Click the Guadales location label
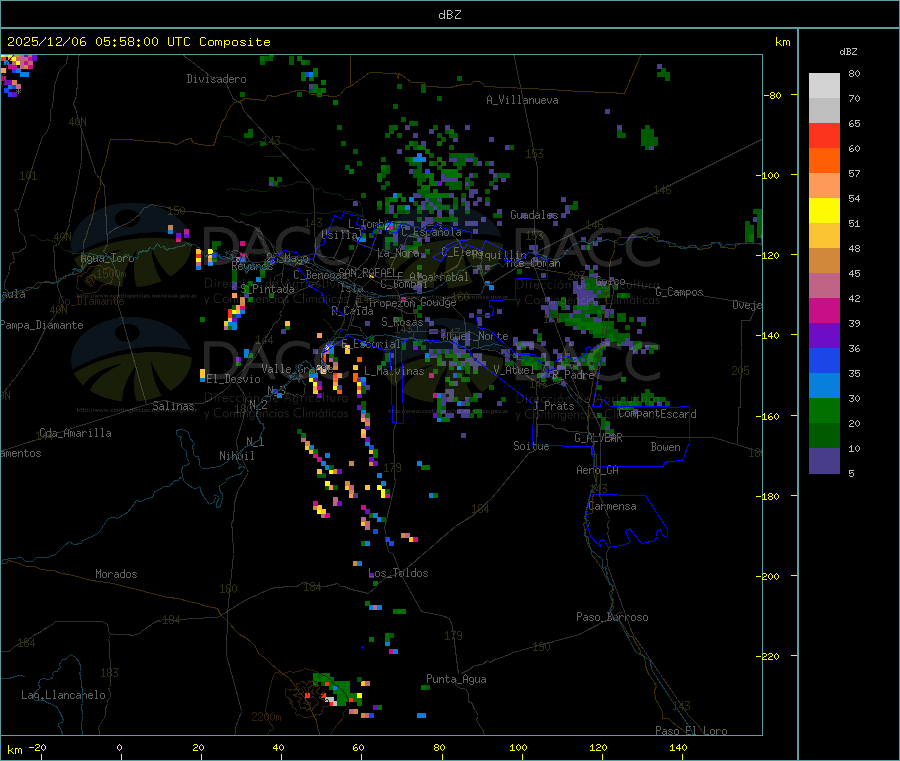The height and width of the screenshot is (761, 900). tap(534, 215)
